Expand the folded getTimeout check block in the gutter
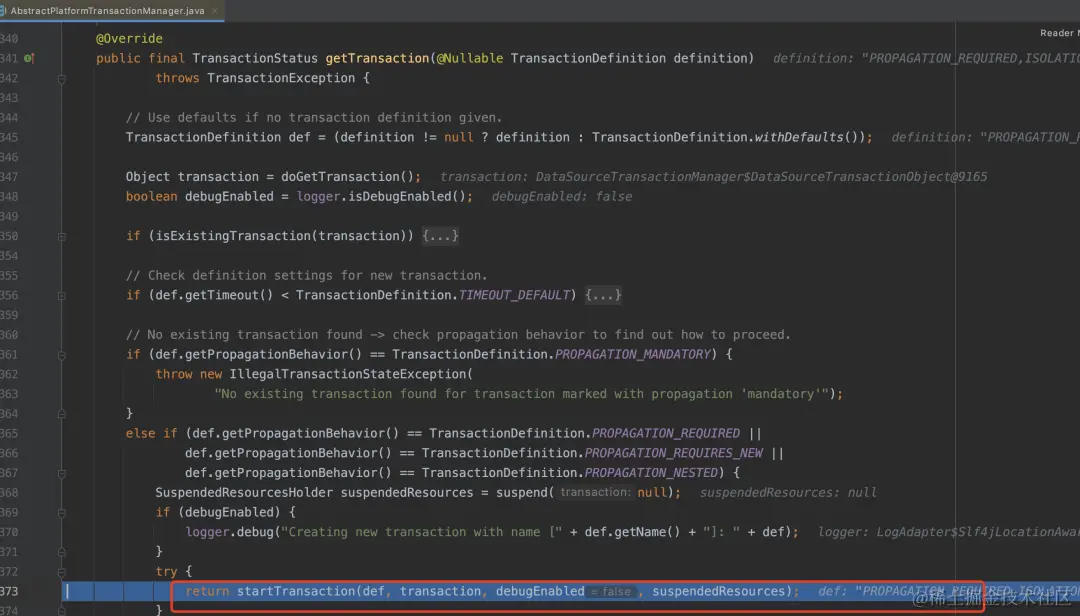 61,296
